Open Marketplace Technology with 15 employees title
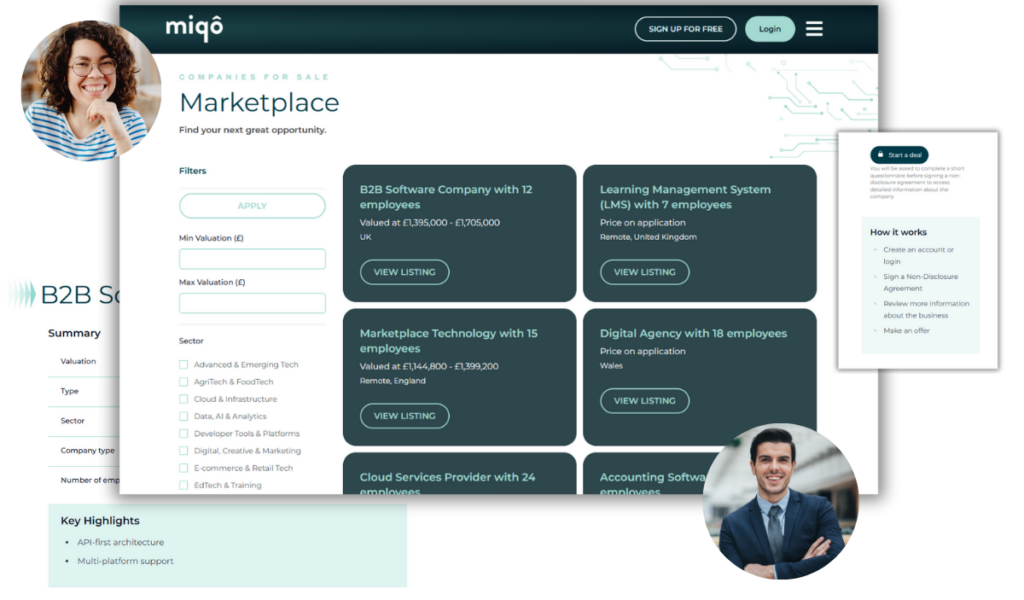 (449, 341)
